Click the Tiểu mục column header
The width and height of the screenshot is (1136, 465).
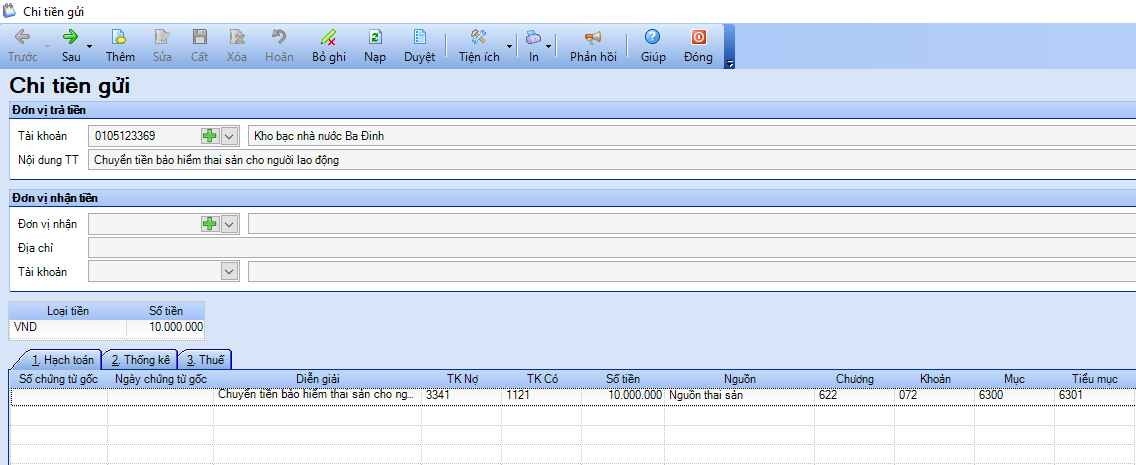point(1095,379)
